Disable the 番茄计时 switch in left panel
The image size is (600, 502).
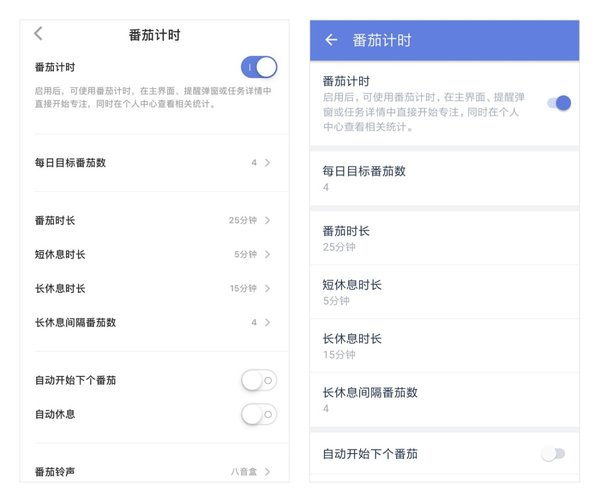[x=259, y=67]
